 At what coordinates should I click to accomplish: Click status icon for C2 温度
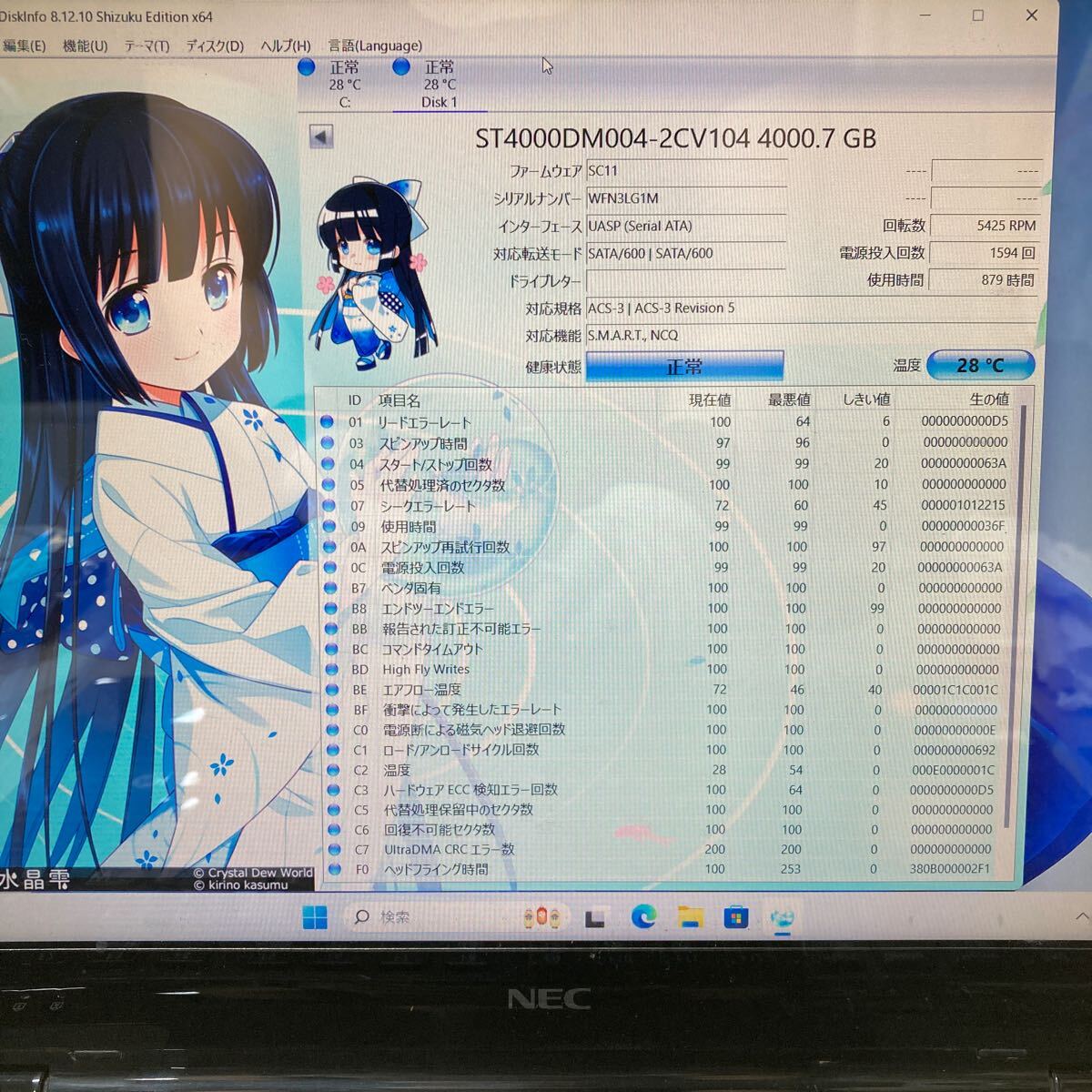point(333,770)
